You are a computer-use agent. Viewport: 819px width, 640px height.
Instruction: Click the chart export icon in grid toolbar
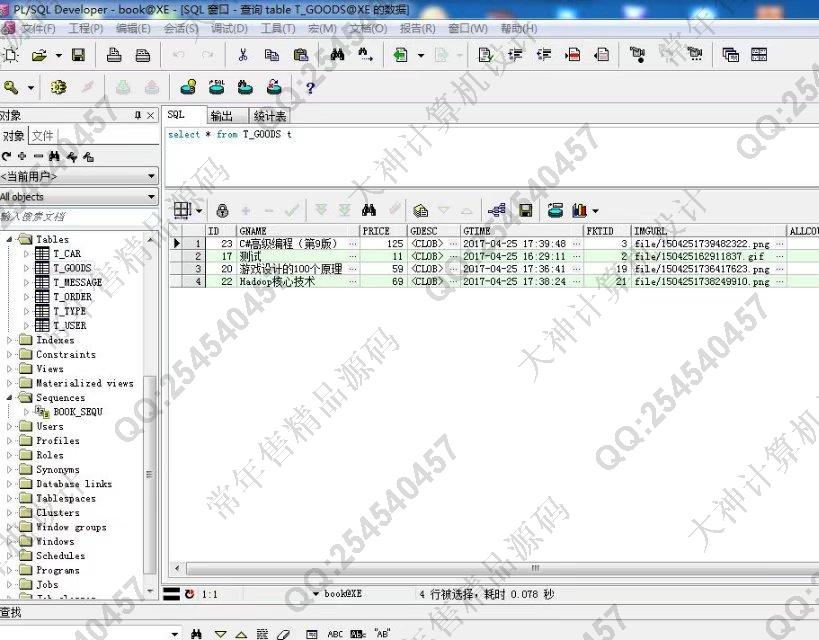point(579,210)
